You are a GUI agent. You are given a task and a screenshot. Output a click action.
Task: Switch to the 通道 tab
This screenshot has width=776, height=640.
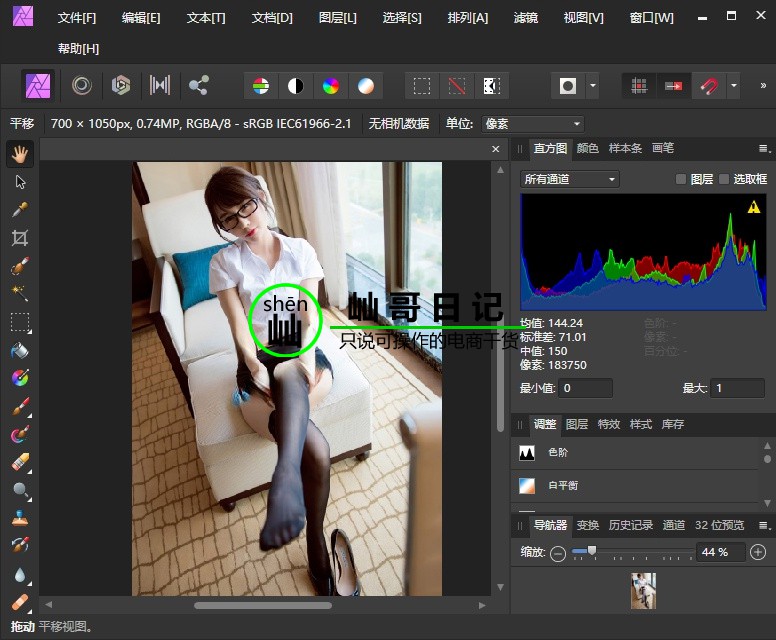tap(674, 525)
